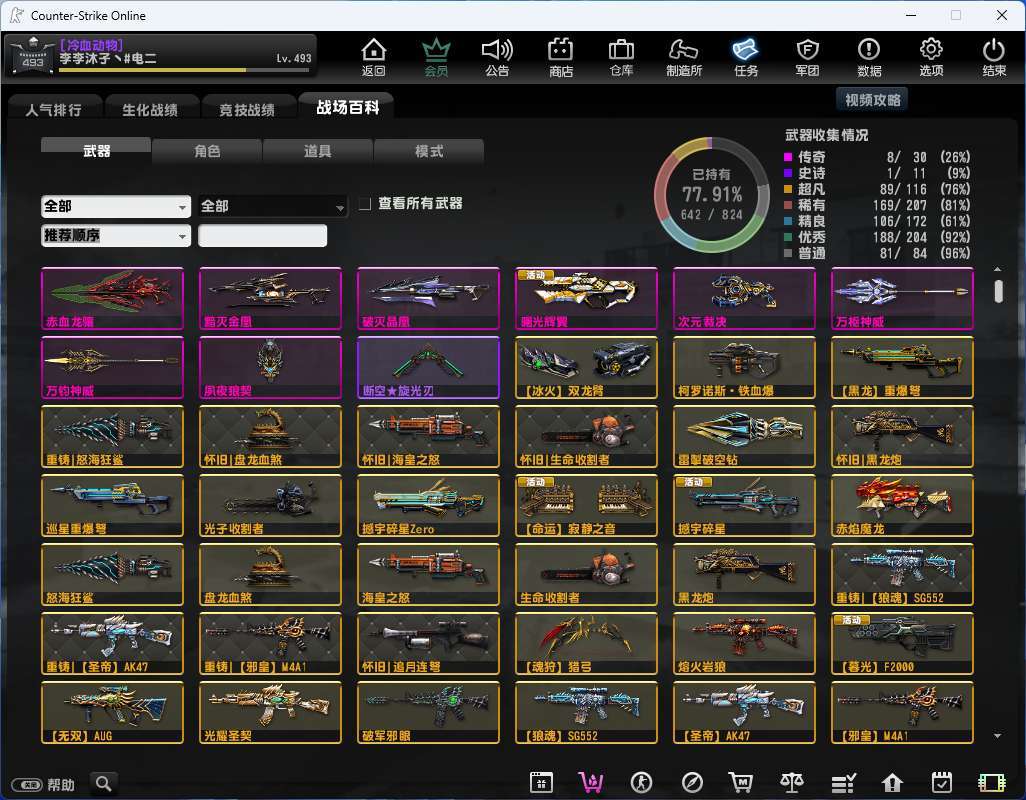This screenshot has height=800, width=1026.
Task: Open the 数据 data icon
Action: pyautogui.click(x=869, y=58)
